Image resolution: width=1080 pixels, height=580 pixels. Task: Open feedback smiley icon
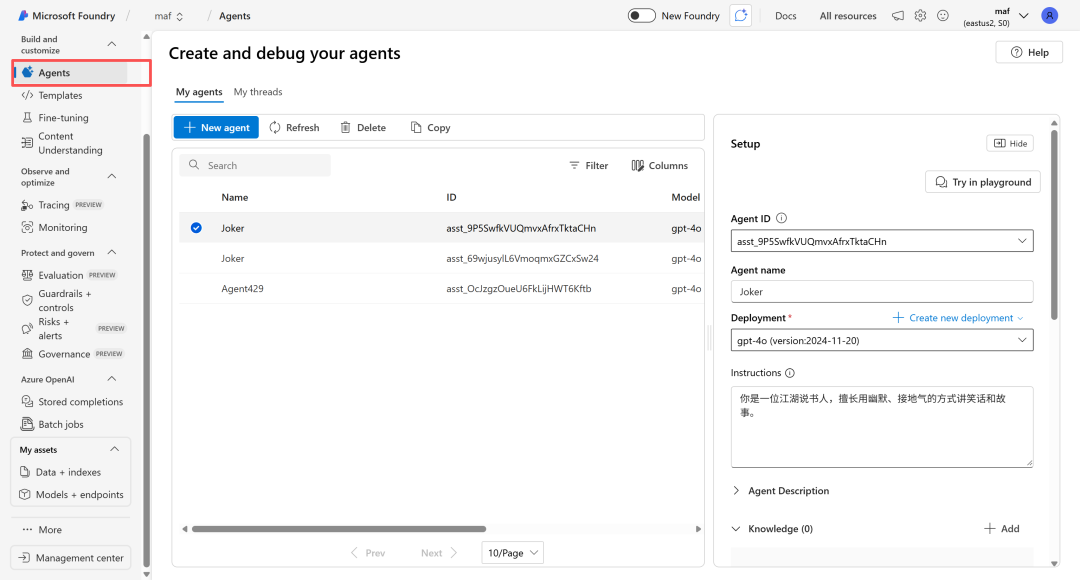[943, 15]
